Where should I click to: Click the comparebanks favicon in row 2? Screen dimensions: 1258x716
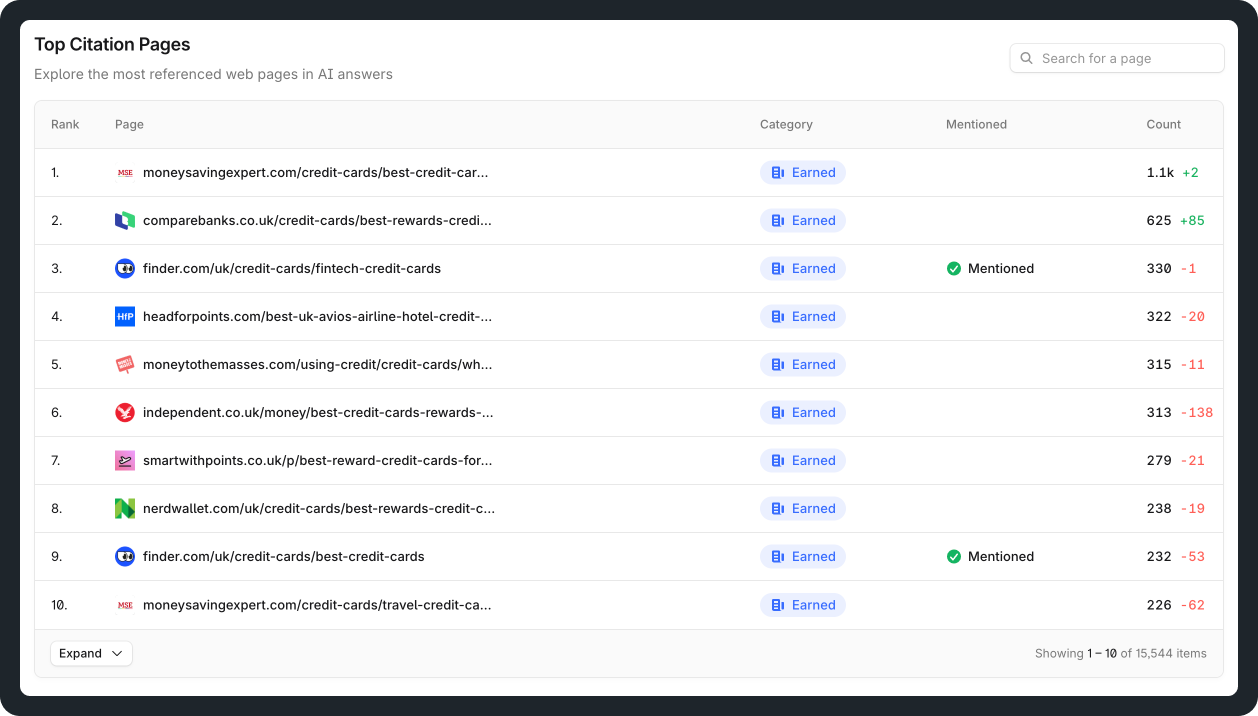coord(125,221)
